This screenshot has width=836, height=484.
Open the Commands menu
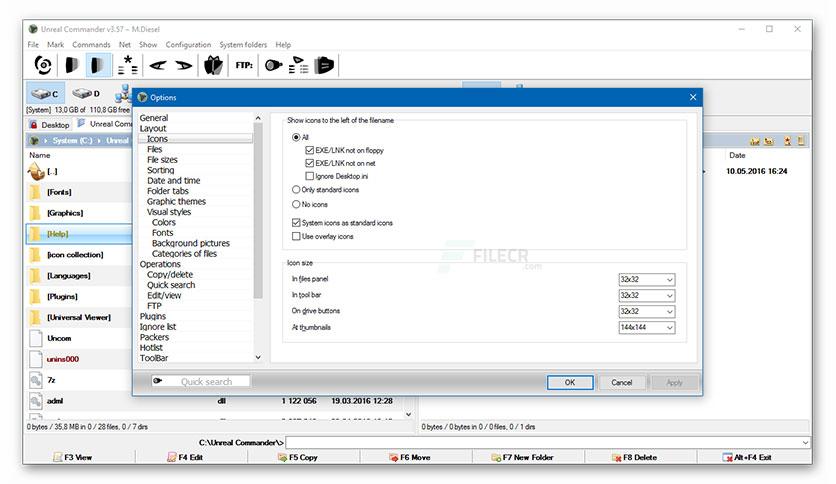[x=91, y=45]
